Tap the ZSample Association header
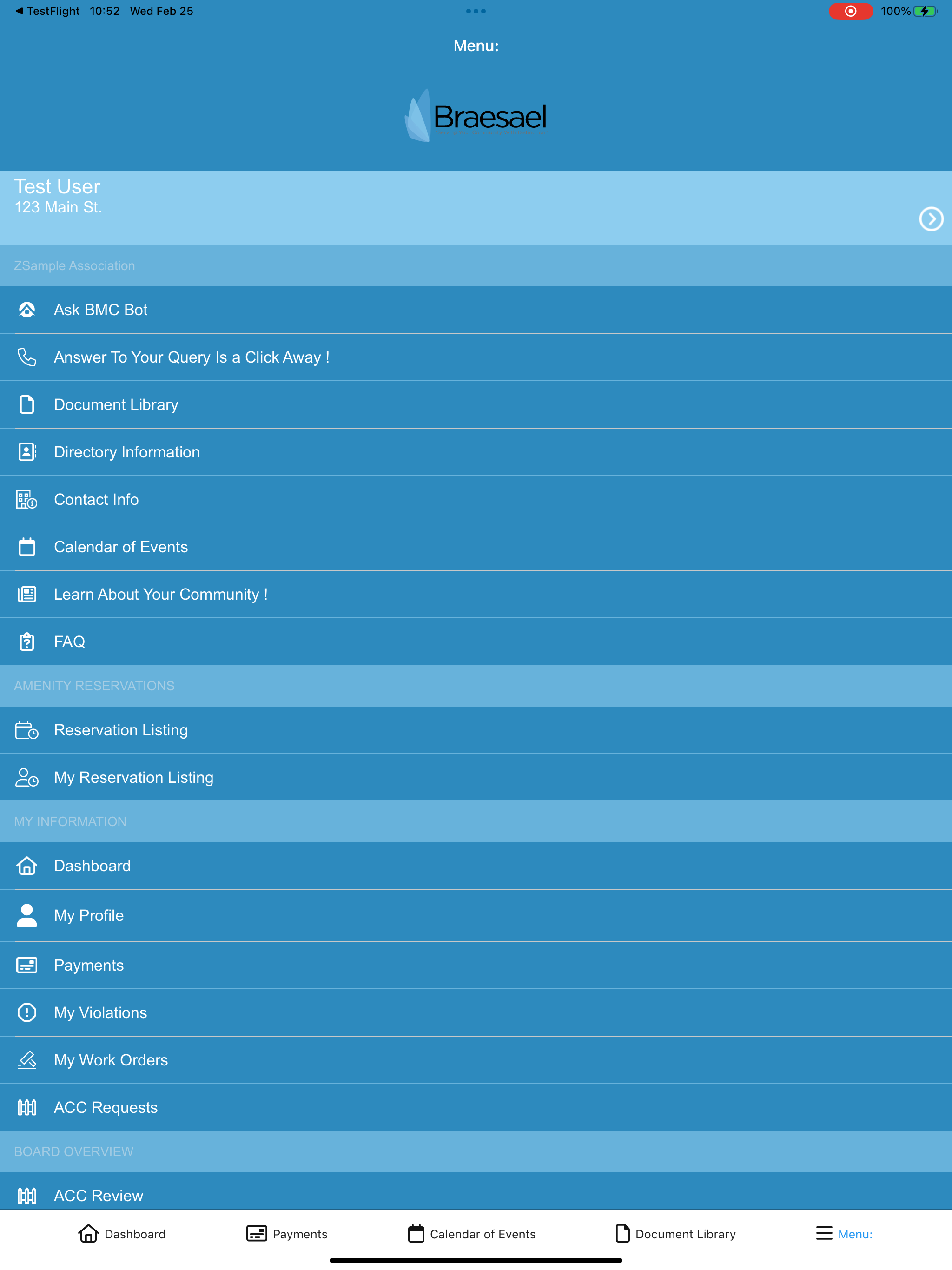Screen dimensions: 952x1270 476,266
